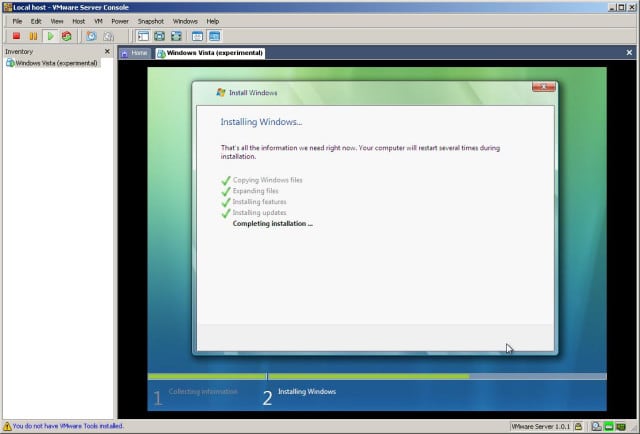Image resolution: width=640 pixels, height=434 pixels.
Task: Open the Power menu
Action: tap(120, 21)
